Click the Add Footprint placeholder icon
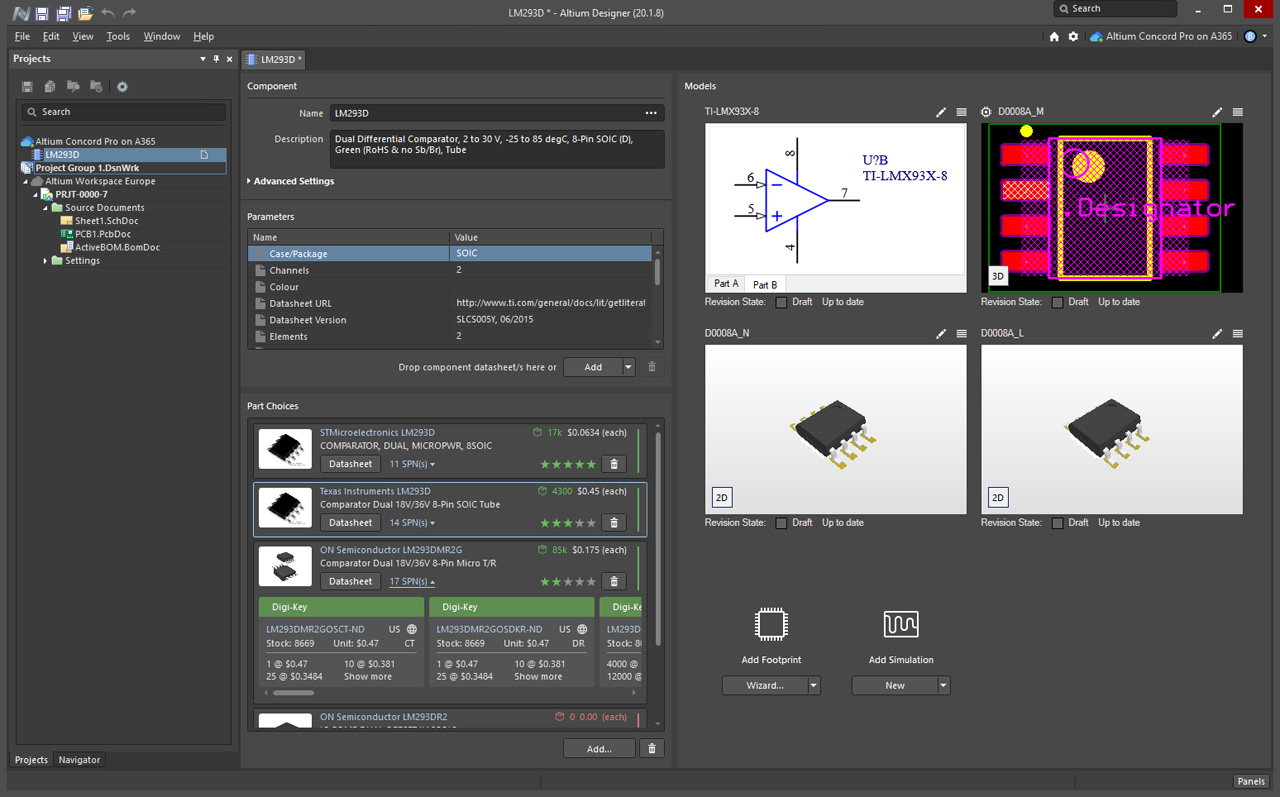 (x=771, y=625)
